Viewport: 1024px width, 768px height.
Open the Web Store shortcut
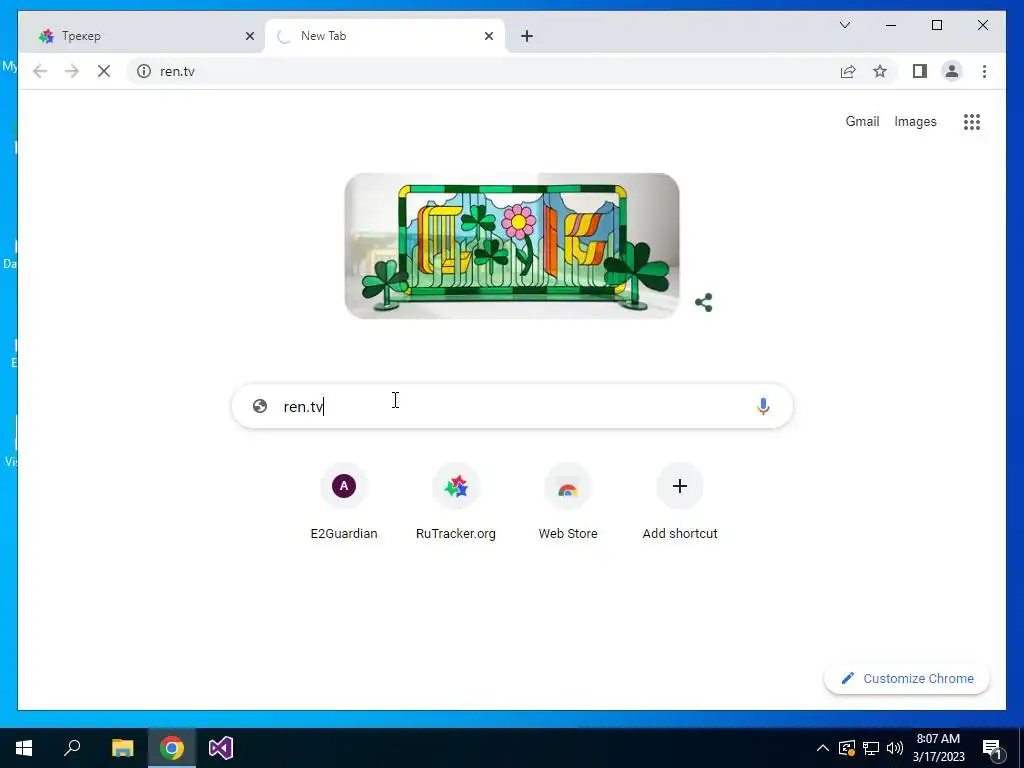click(x=568, y=502)
